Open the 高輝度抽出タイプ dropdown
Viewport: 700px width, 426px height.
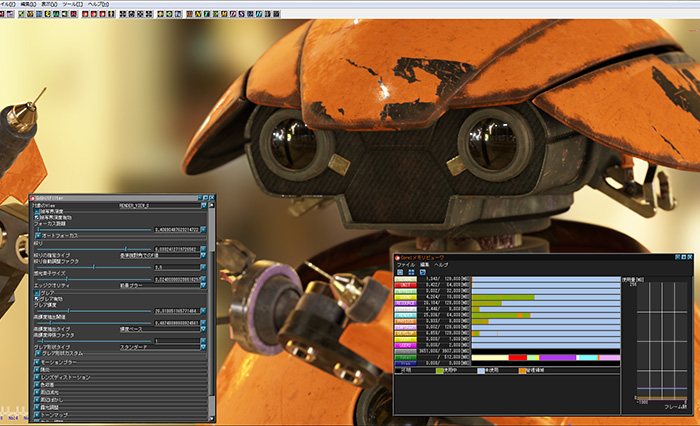point(203,329)
